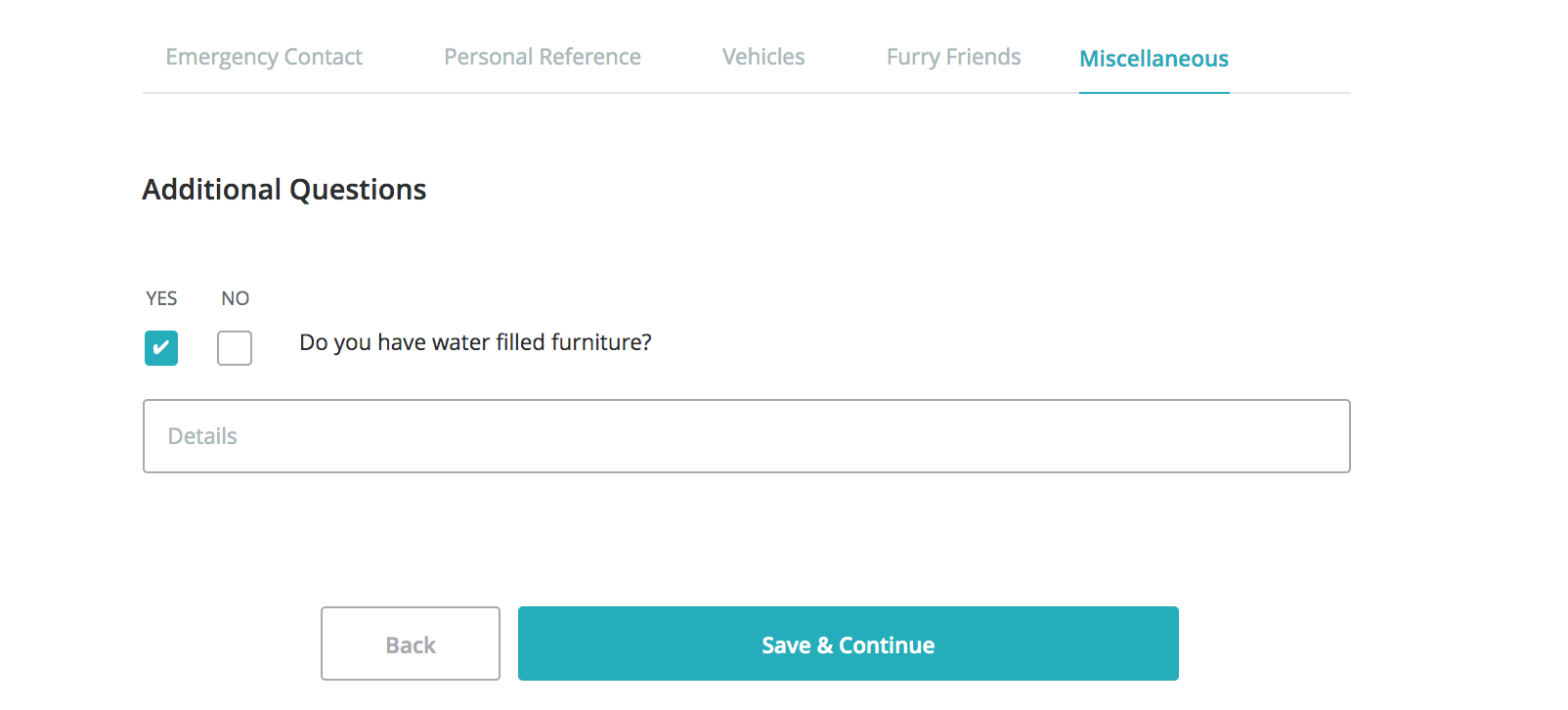The height and width of the screenshot is (710, 1568).
Task: Submit the form using the teal button
Action: (x=848, y=644)
